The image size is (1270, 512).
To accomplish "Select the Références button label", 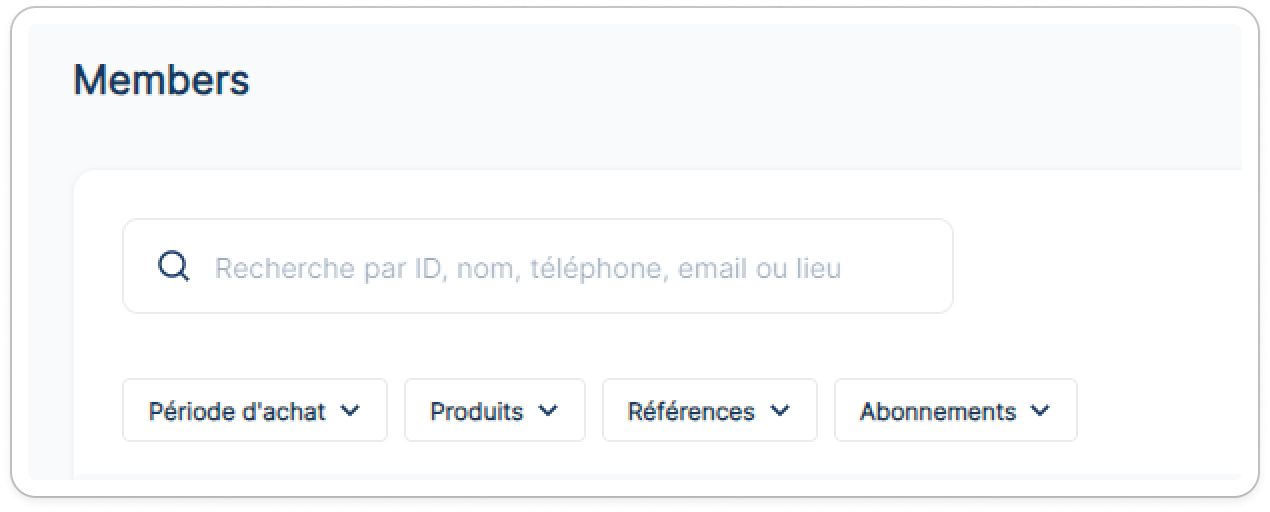I will 691,411.
